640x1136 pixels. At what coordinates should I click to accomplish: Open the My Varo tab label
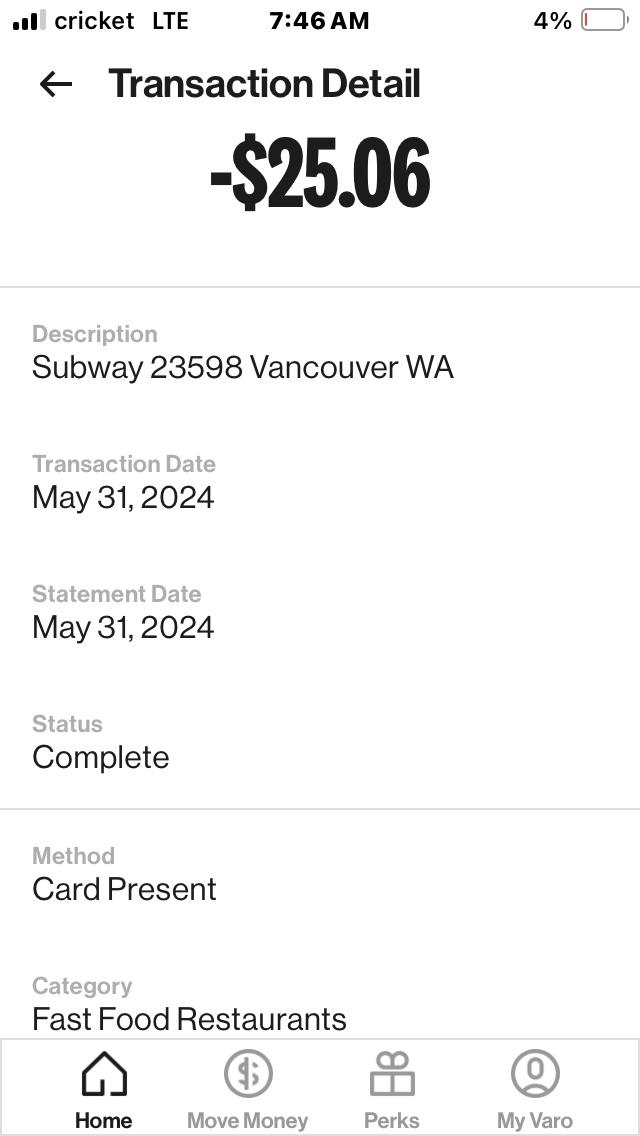tap(535, 1121)
